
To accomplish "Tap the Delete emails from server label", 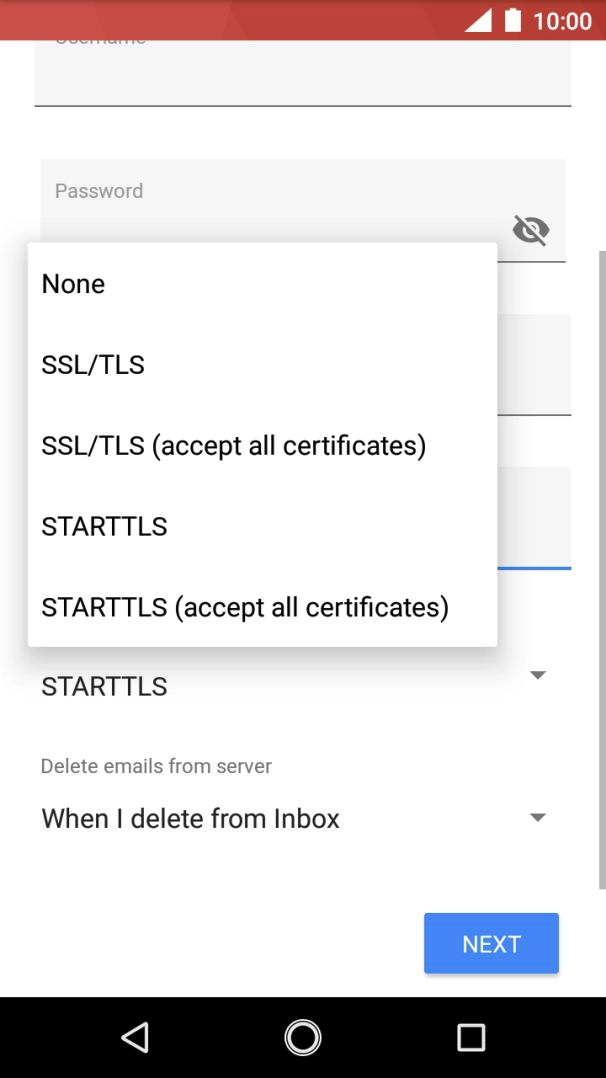I will click(x=156, y=766).
